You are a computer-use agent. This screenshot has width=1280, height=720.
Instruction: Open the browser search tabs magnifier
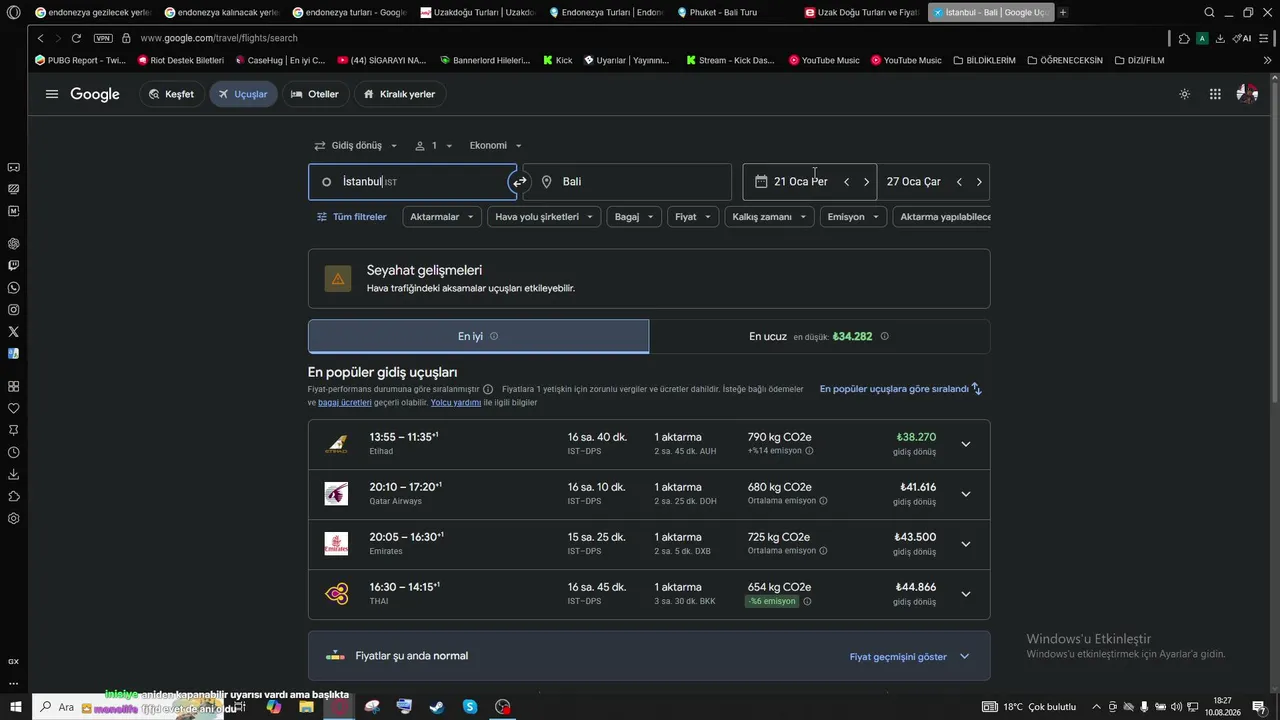pos(1210,12)
